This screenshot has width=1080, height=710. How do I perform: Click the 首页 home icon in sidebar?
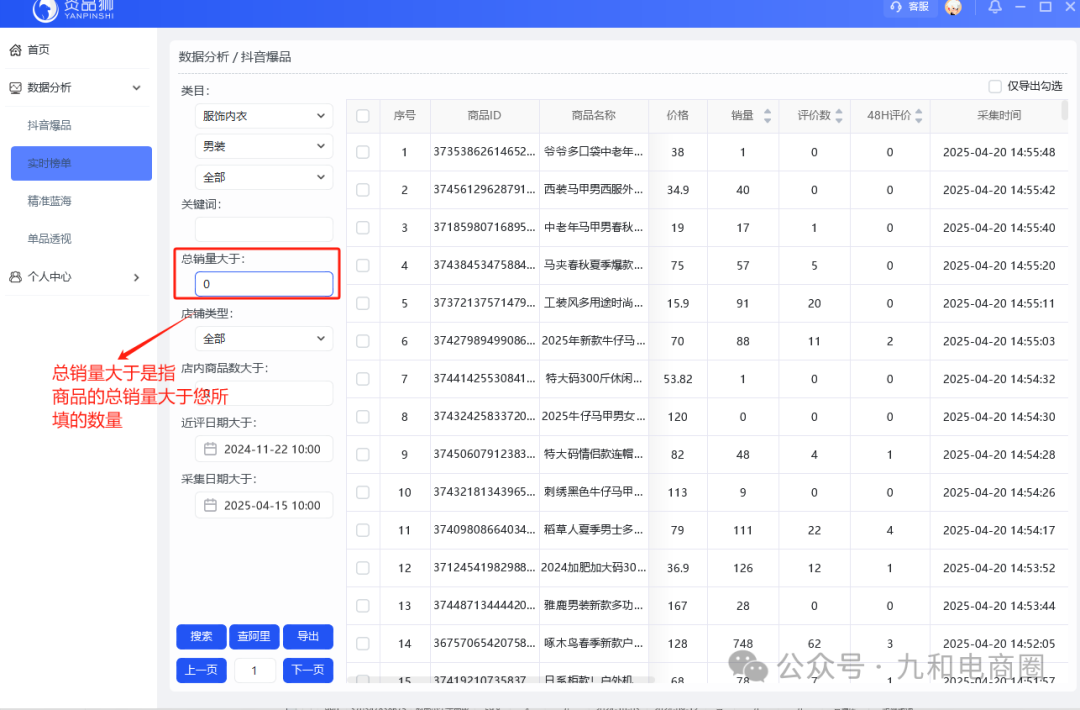tap(14, 48)
